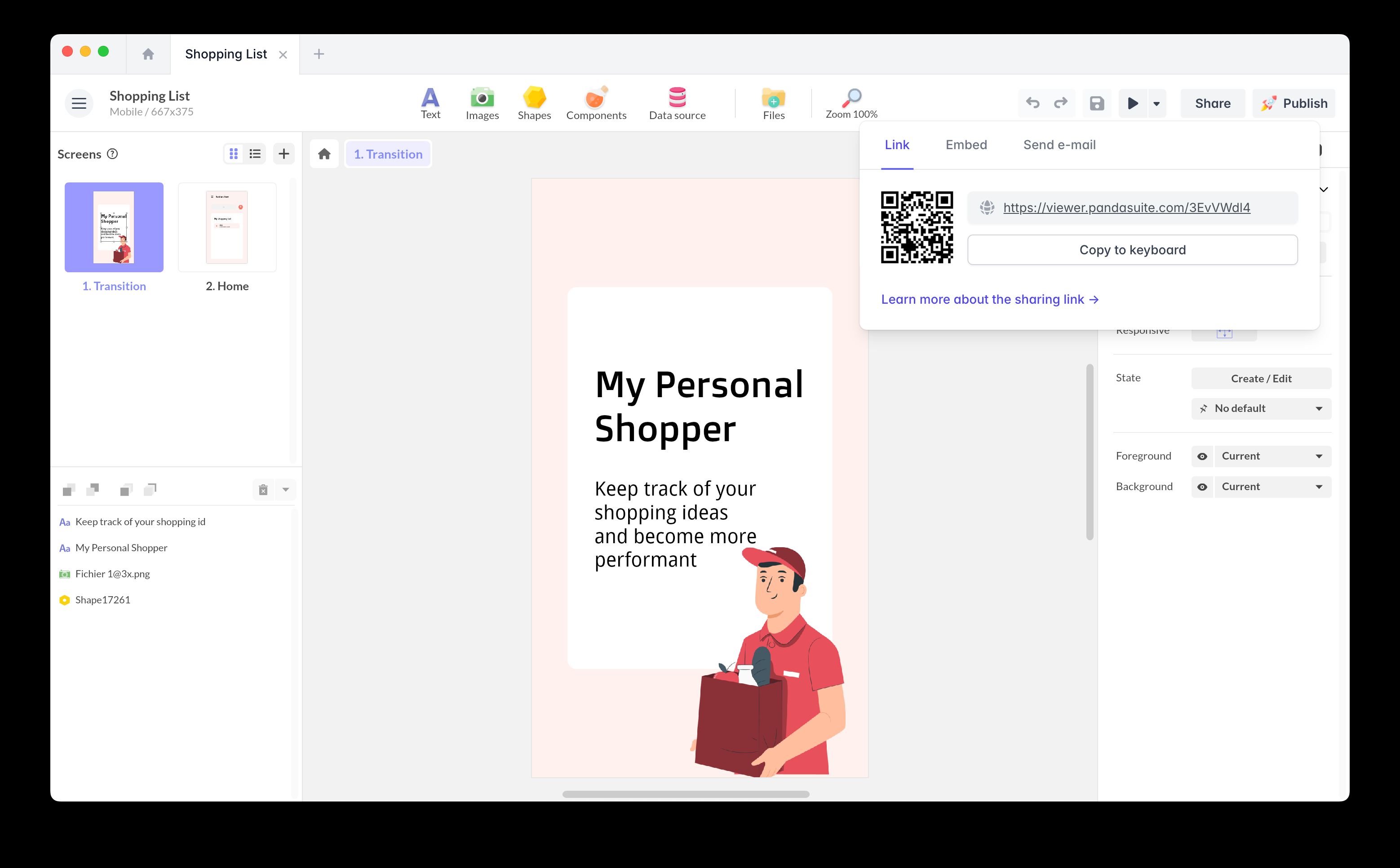Click the horizontal canvas scrollbar

click(x=685, y=794)
